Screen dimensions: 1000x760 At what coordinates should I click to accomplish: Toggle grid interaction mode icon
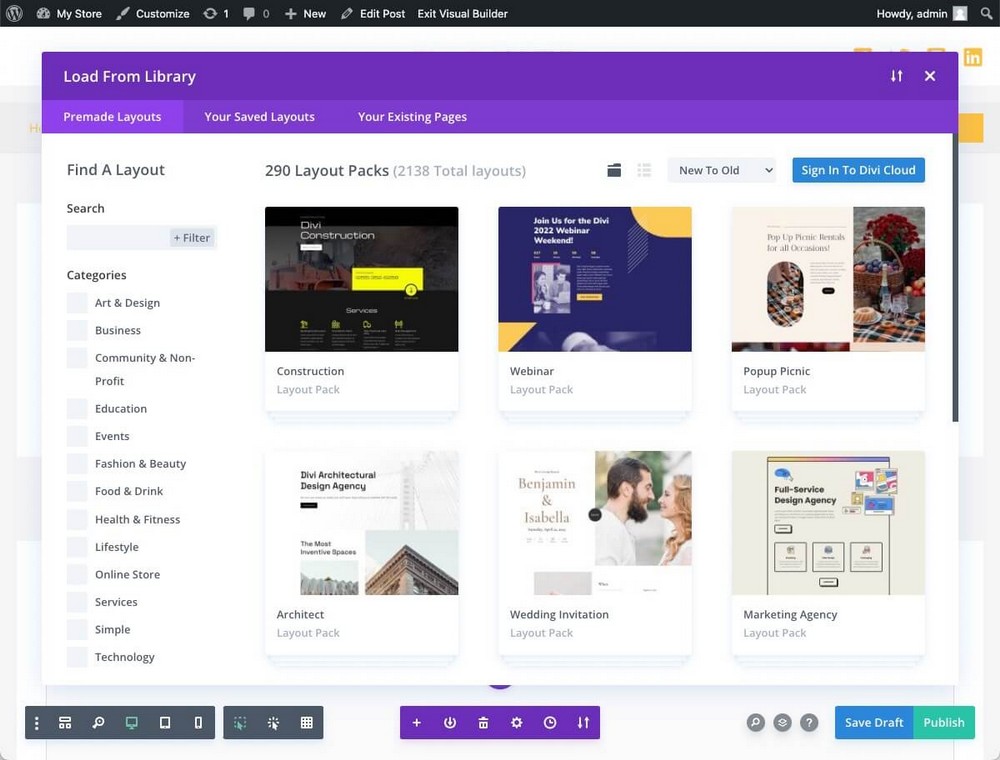(307, 722)
